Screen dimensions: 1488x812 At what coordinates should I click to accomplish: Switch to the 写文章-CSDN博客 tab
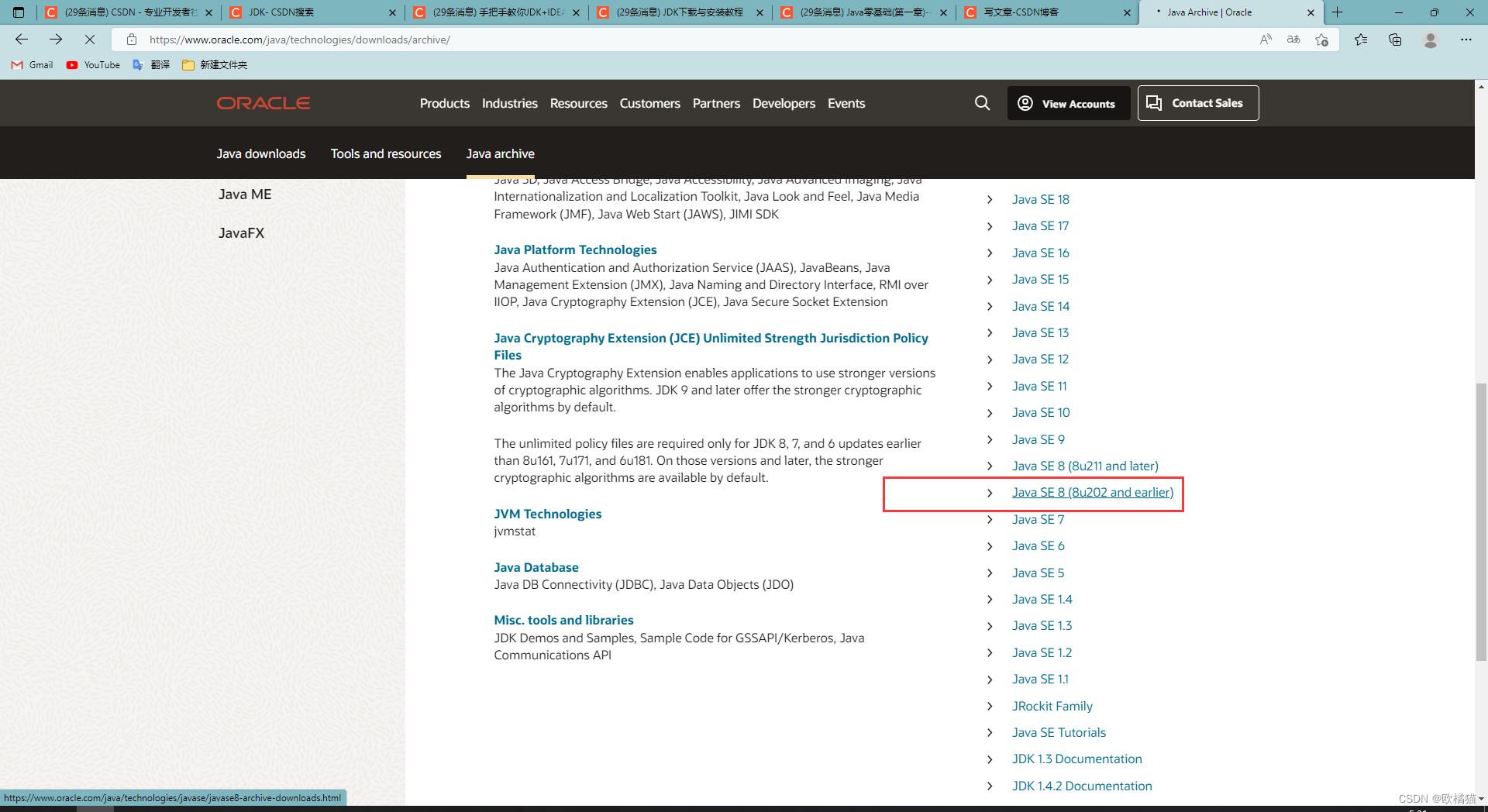(1047, 12)
